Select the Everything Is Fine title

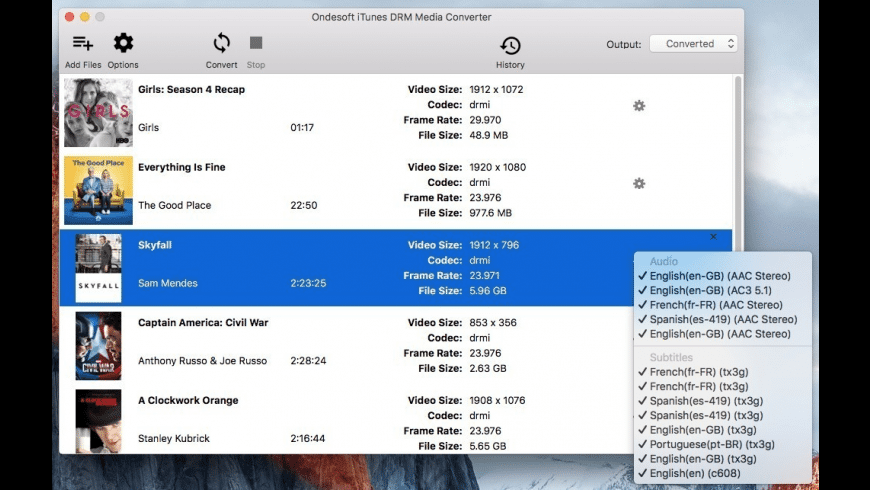tap(181, 167)
